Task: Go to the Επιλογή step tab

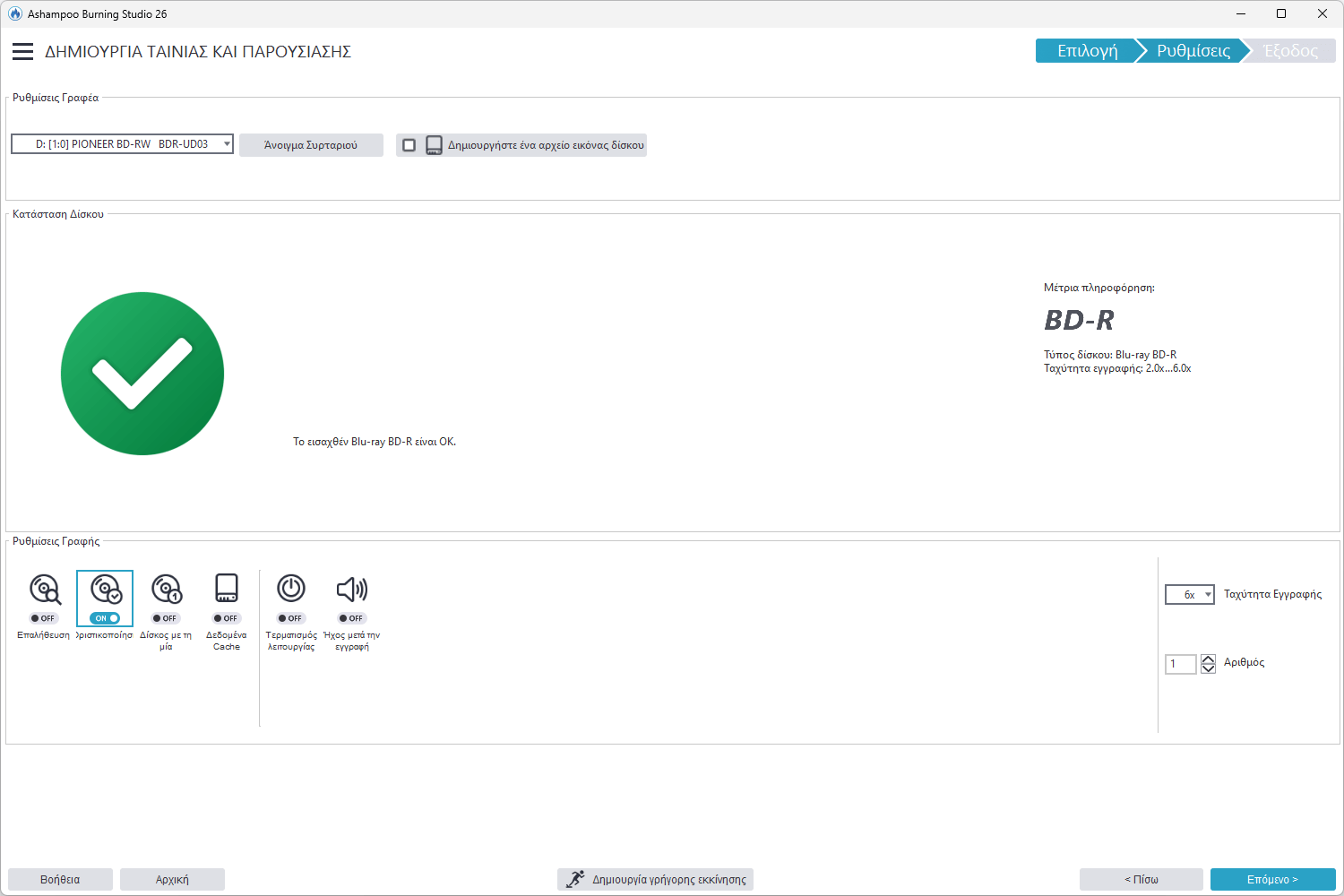Action: click(1086, 51)
